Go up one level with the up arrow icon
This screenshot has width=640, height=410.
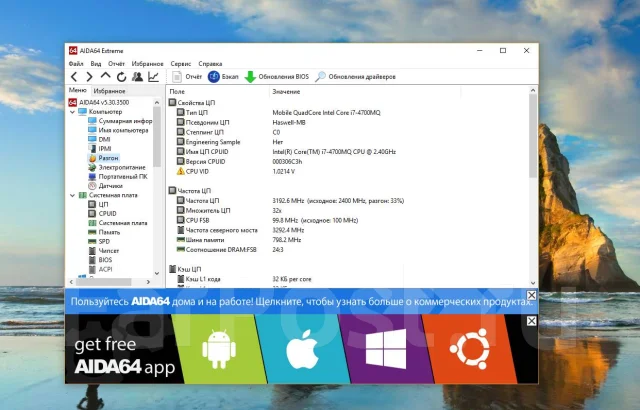(x=105, y=76)
